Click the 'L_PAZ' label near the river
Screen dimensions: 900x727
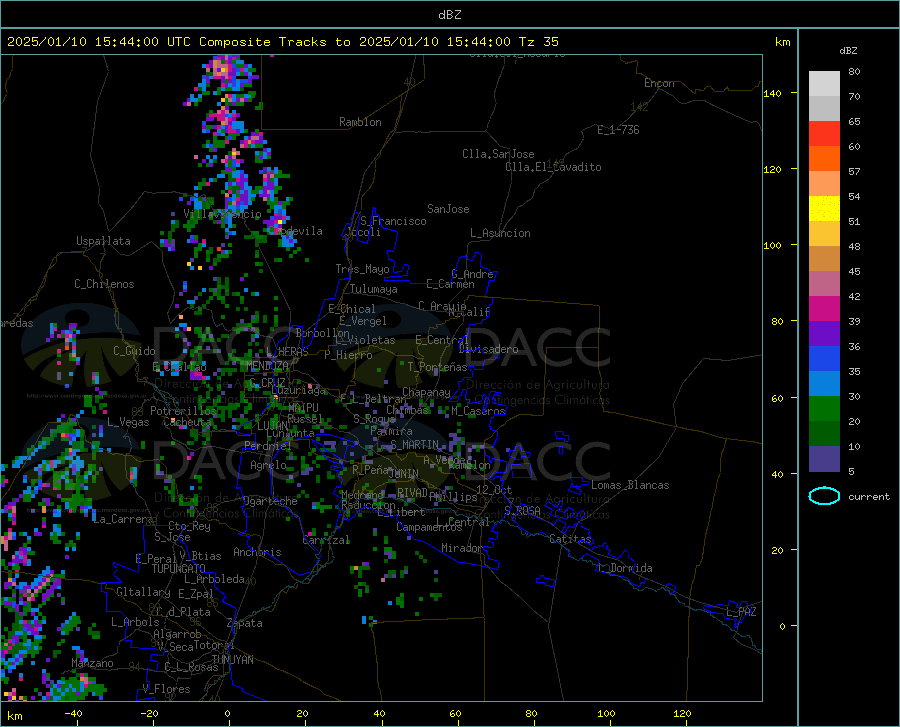point(741,612)
